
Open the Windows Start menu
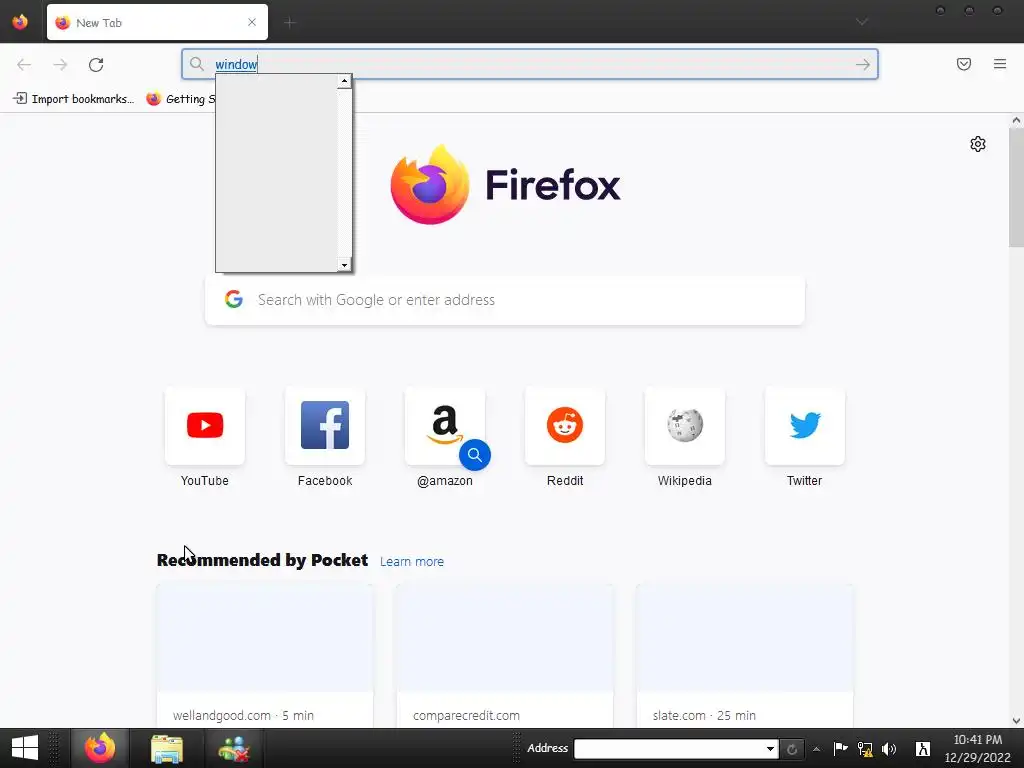pyautogui.click(x=25, y=748)
